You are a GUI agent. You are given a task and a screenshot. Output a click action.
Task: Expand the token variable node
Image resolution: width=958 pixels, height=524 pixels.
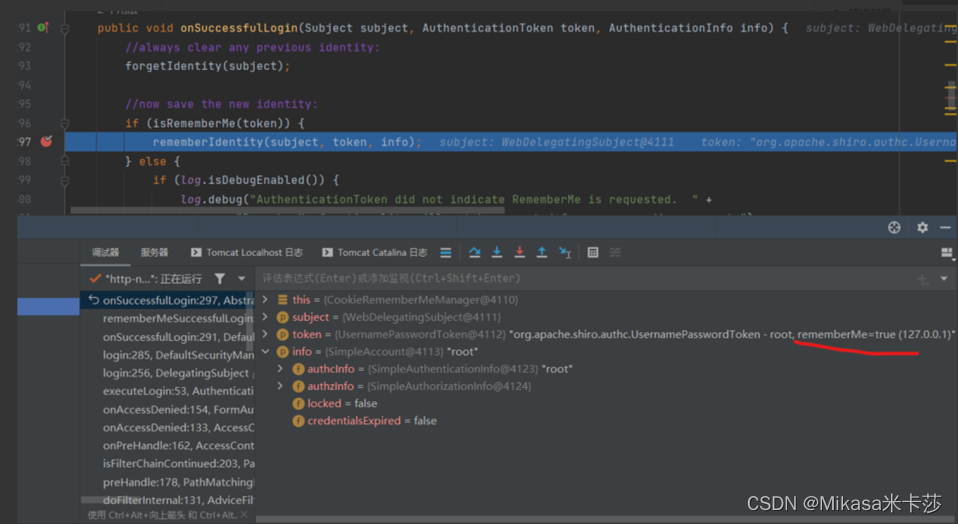tap(265, 334)
